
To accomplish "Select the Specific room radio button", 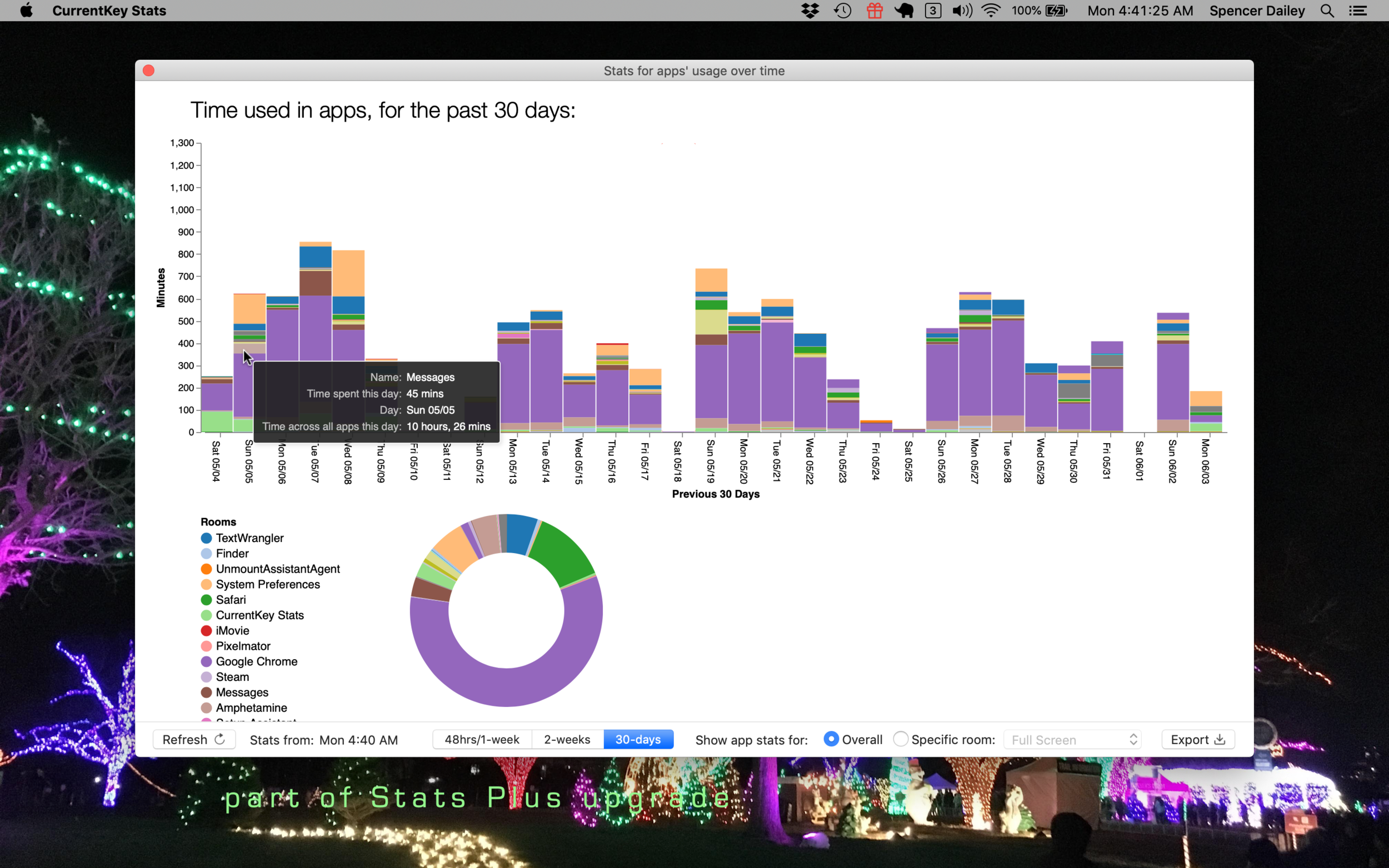I will click(901, 739).
